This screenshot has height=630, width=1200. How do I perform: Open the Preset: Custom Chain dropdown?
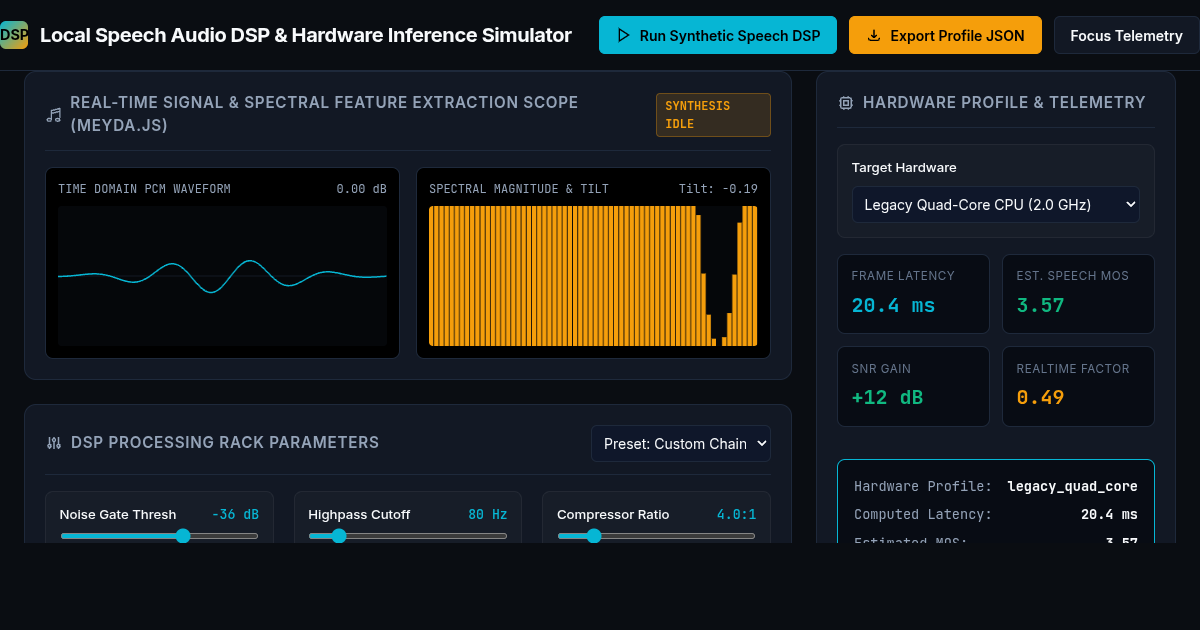pos(681,443)
